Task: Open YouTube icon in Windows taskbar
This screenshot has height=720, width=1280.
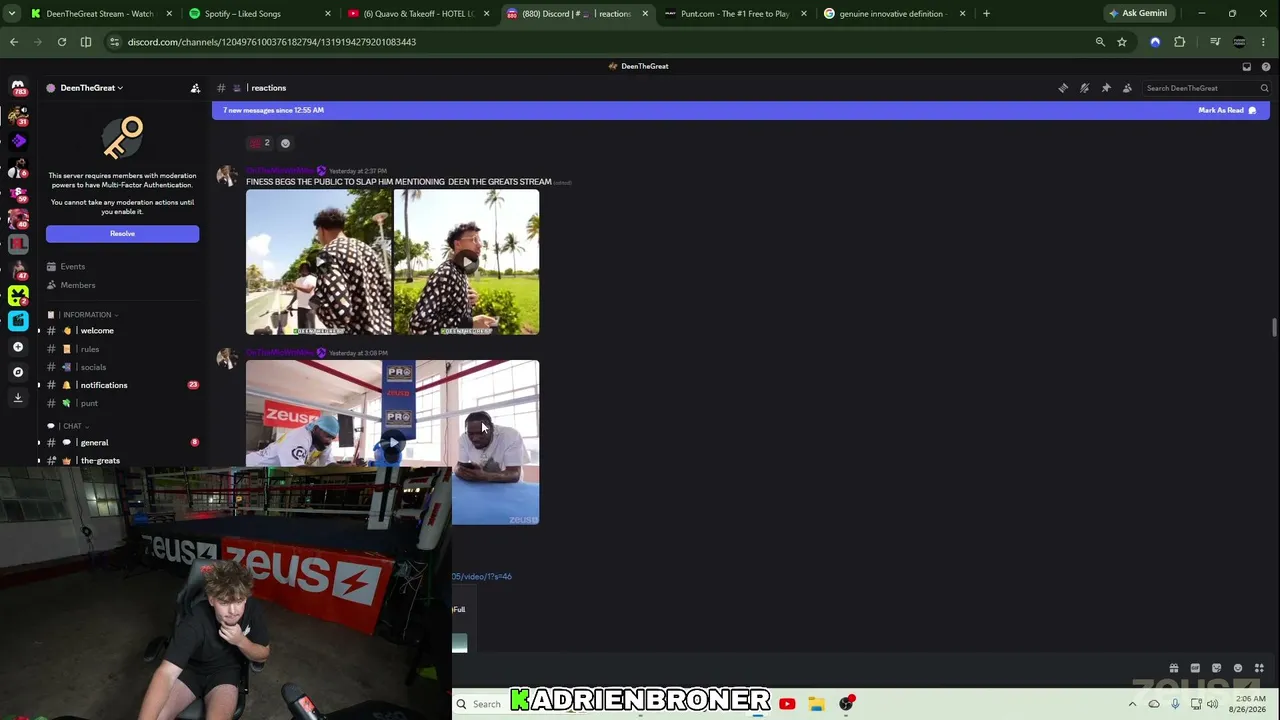Action: [787, 704]
